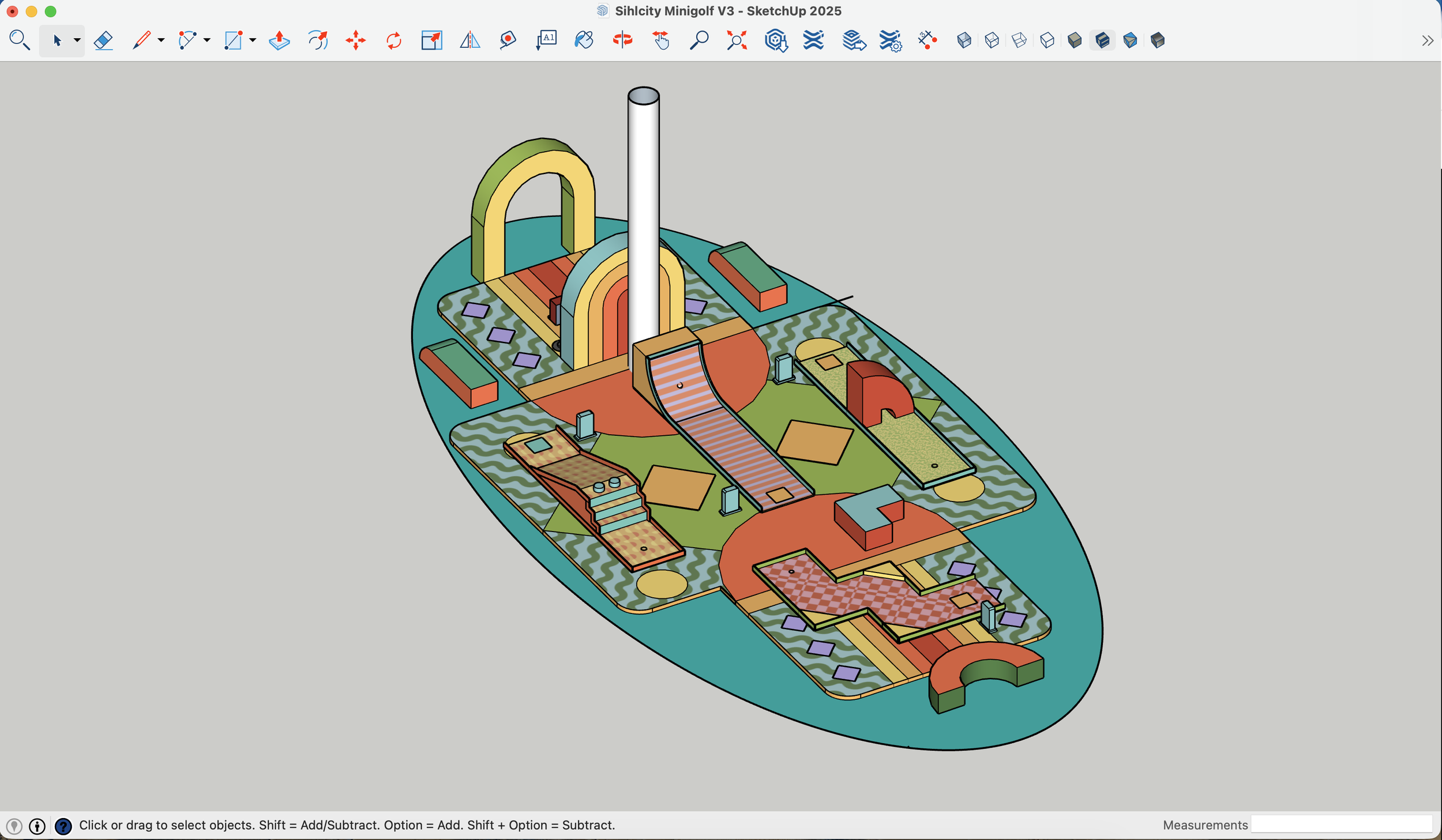Open the Instructor help button
1442x840 pixels.
pos(63,826)
